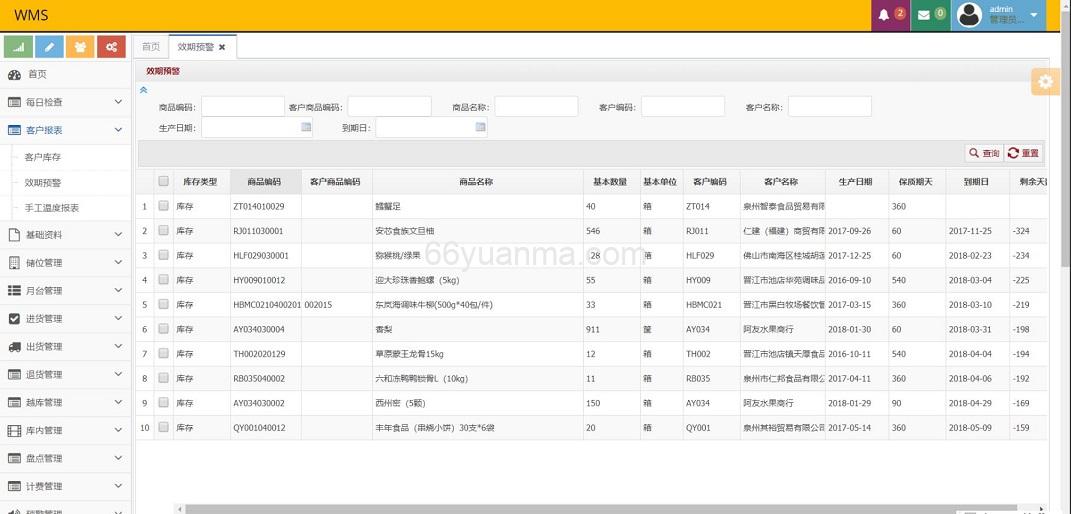Click the admin user avatar
This screenshot has height=514, width=1071.
coord(969,15)
